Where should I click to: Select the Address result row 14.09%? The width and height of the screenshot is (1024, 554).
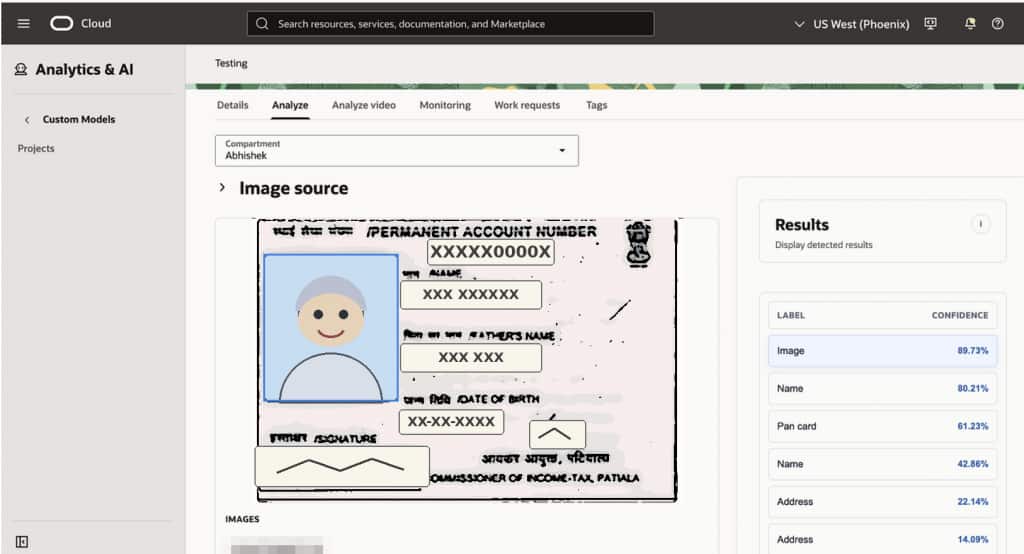[x=882, y=540]
